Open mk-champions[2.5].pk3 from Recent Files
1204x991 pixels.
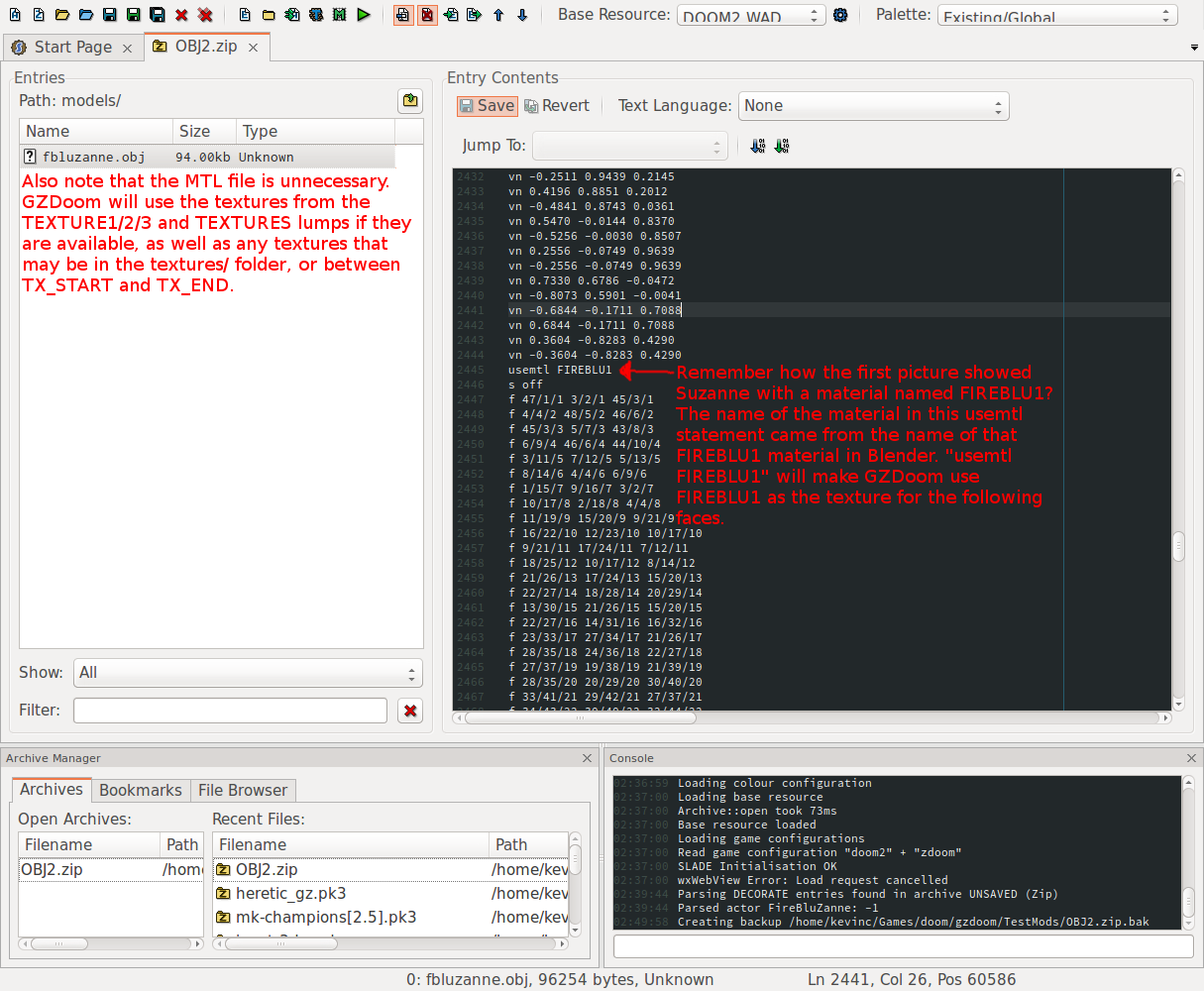click(391, 917)
